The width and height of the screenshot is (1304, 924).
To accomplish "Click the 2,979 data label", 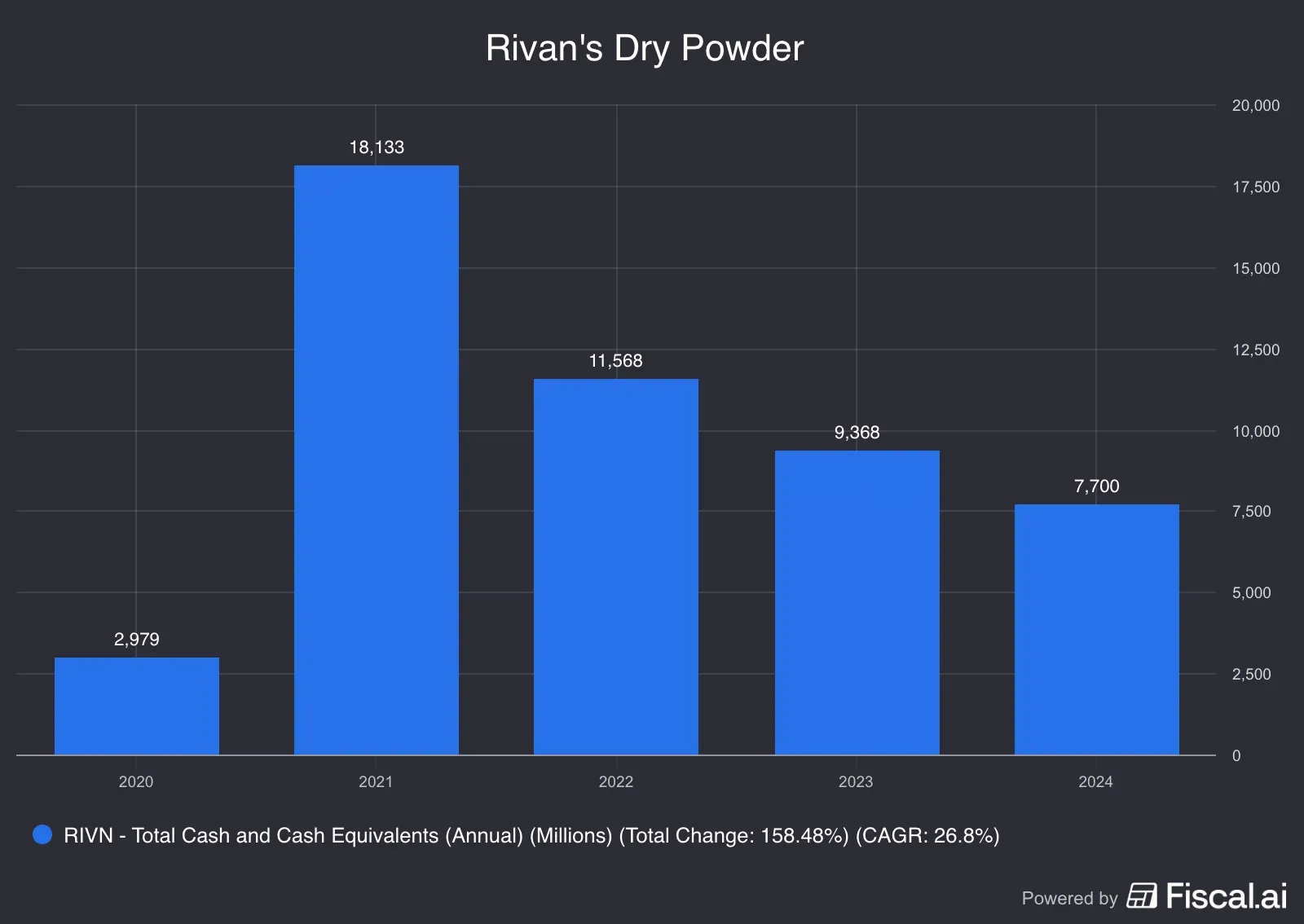I will pyautogui.click(x=136, y=639).
